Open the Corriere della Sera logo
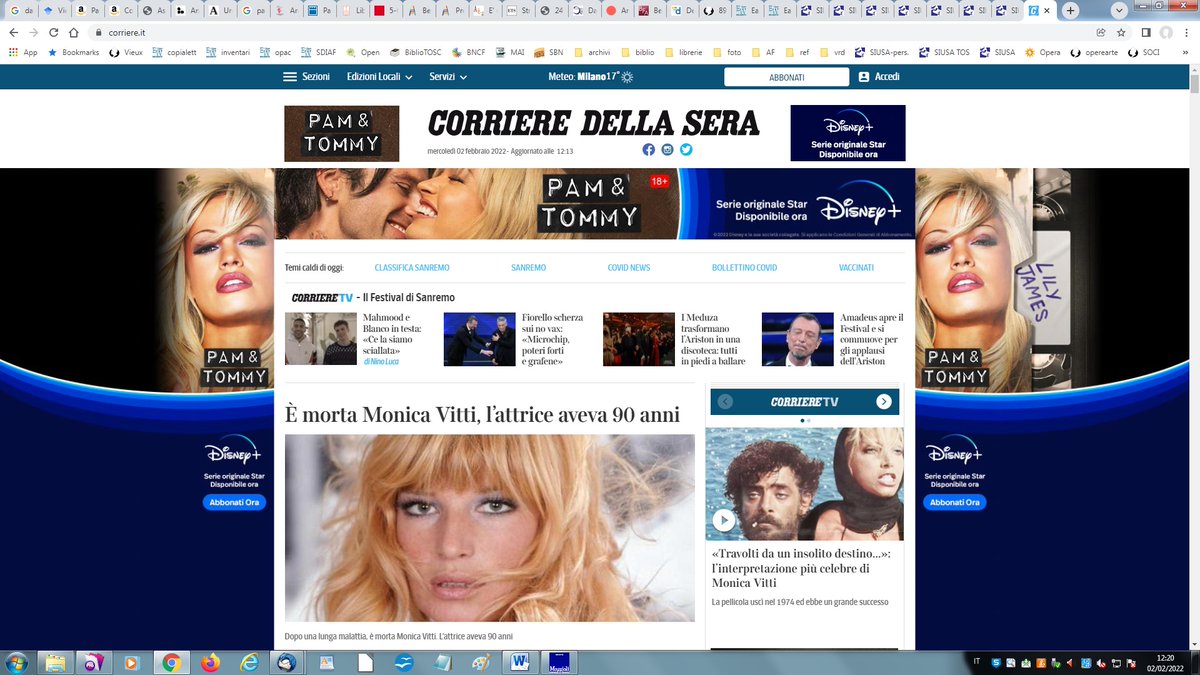The image size is (1200, 675). click(593, 123)
